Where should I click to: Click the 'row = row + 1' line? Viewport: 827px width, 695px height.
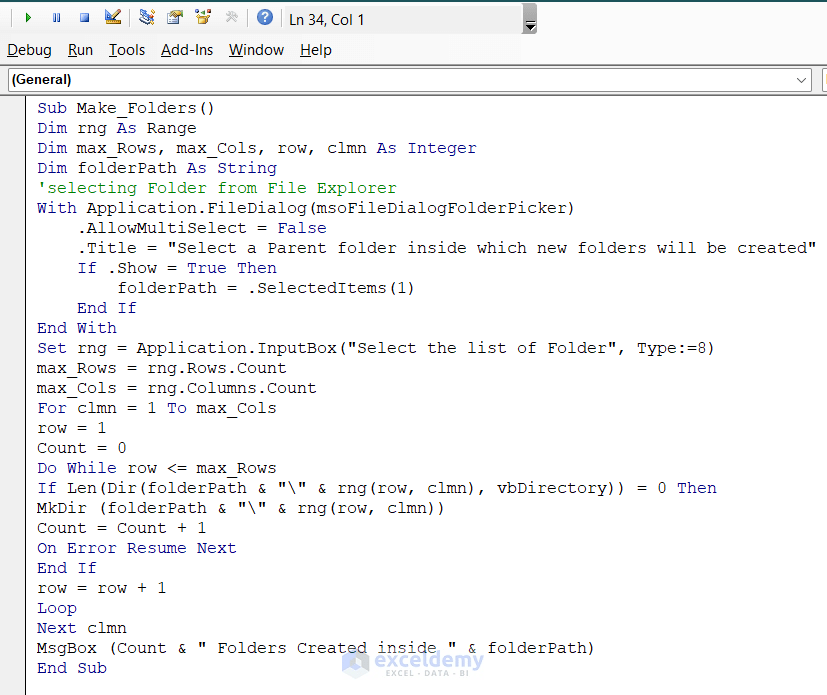101,589
